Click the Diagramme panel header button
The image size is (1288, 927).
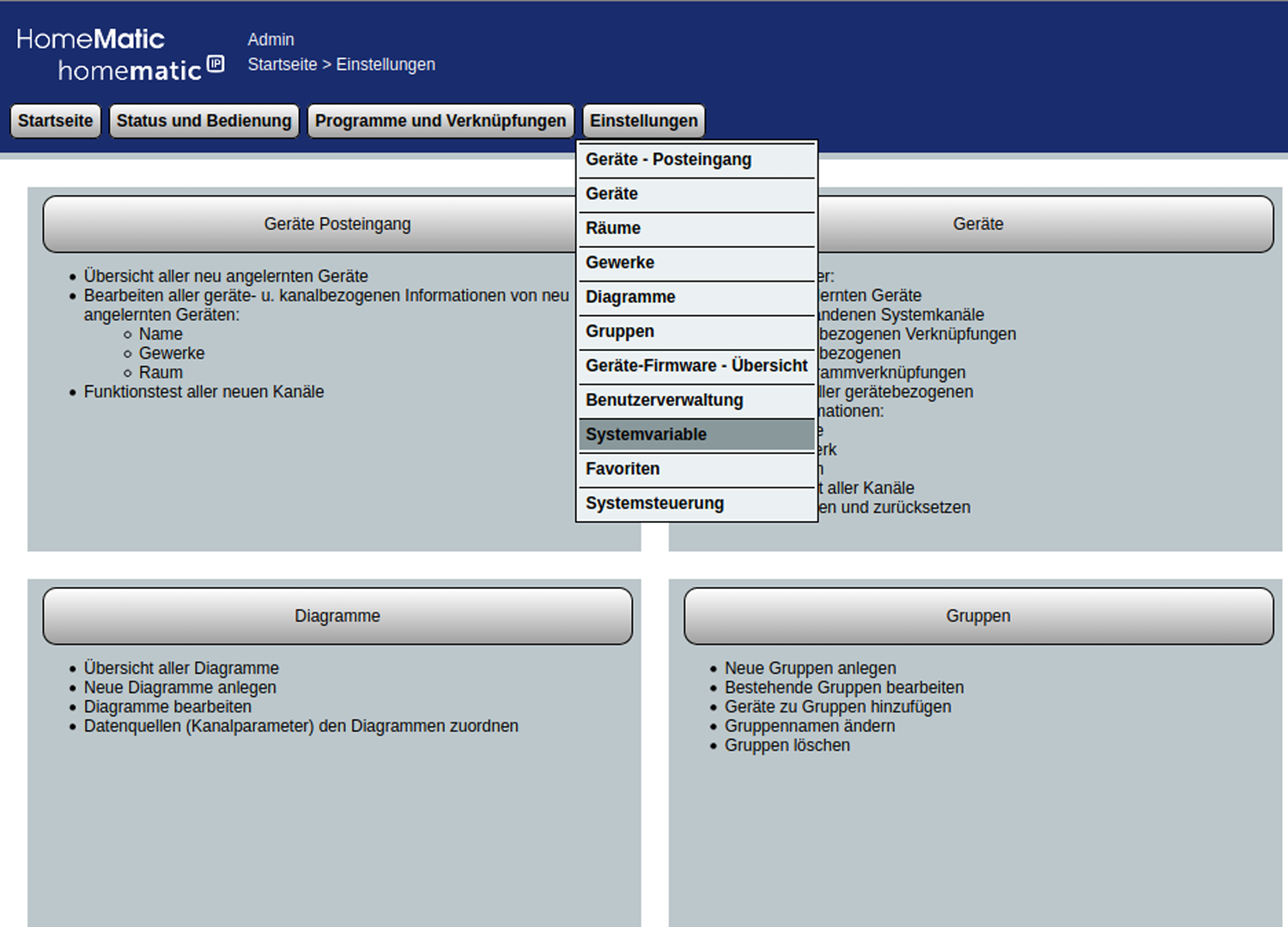[x=337, y=616]
